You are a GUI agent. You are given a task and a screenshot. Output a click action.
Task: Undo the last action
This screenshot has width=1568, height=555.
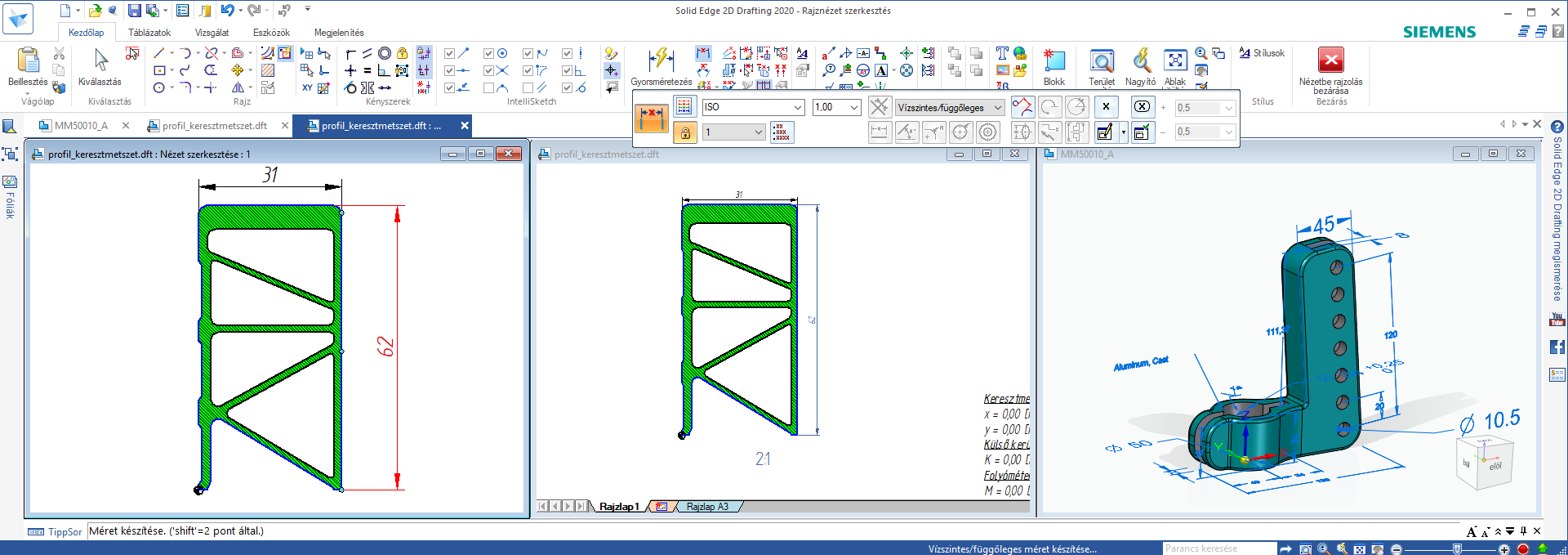[227, 11]
